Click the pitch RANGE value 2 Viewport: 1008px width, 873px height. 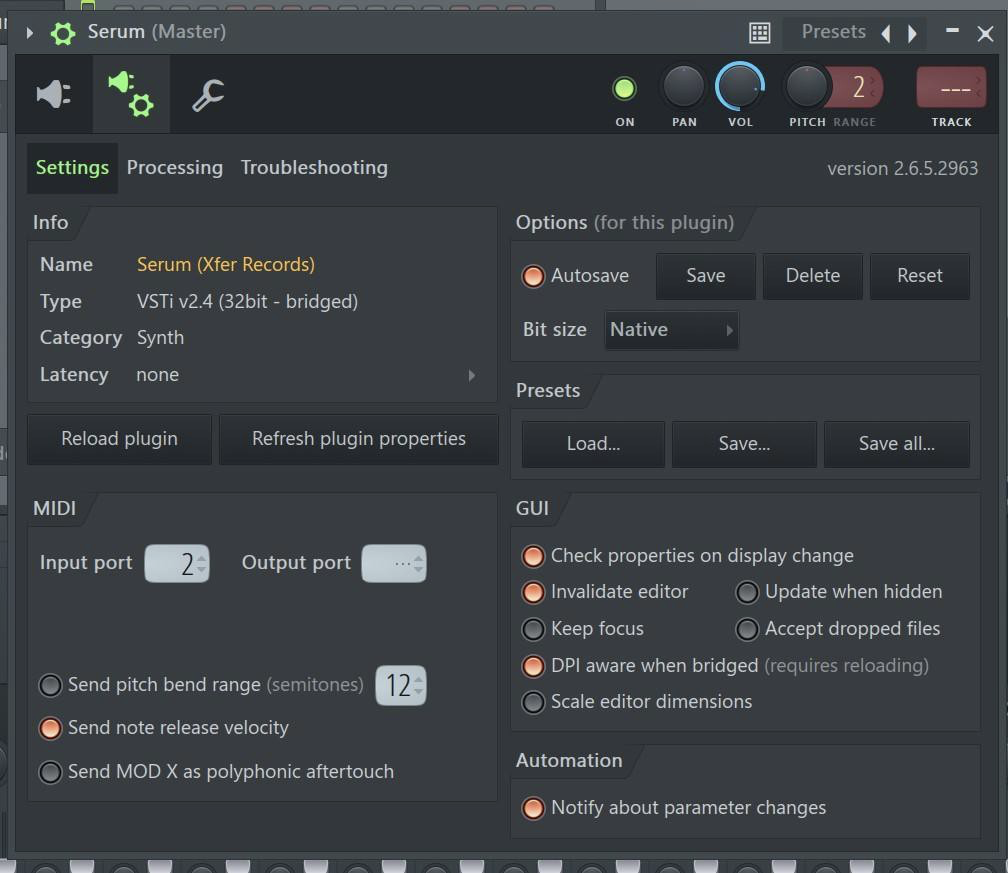point(858,87)
